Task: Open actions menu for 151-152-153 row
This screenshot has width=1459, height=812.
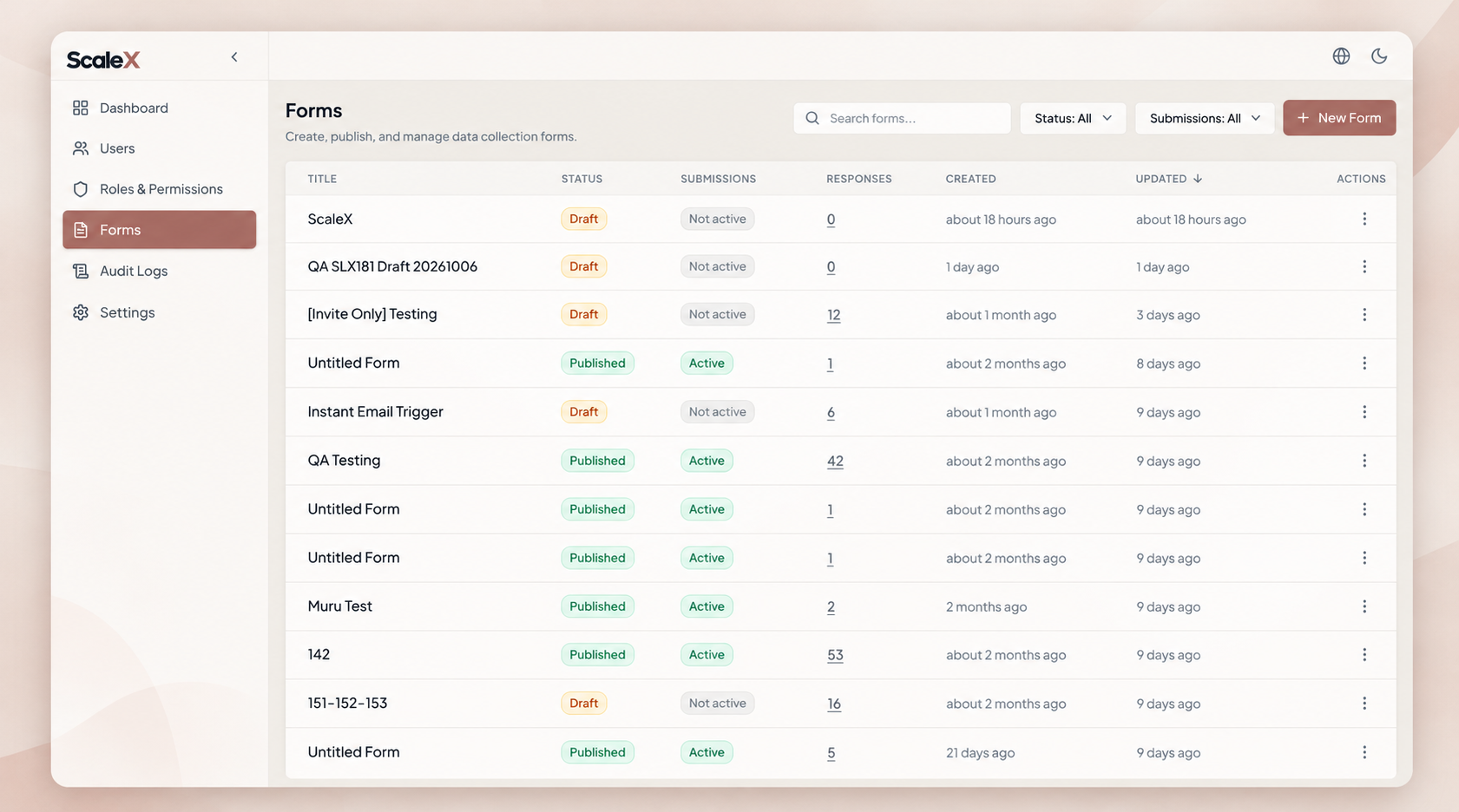Action: coord(1364,704)
